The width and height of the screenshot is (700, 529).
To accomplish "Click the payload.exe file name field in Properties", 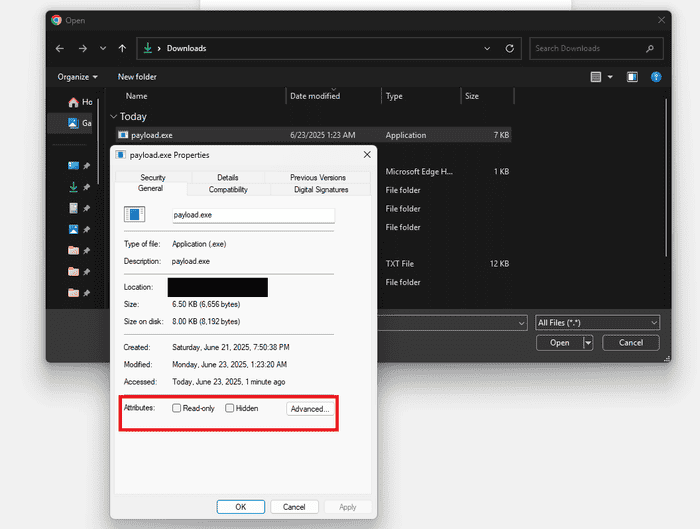I will point(253,215).
